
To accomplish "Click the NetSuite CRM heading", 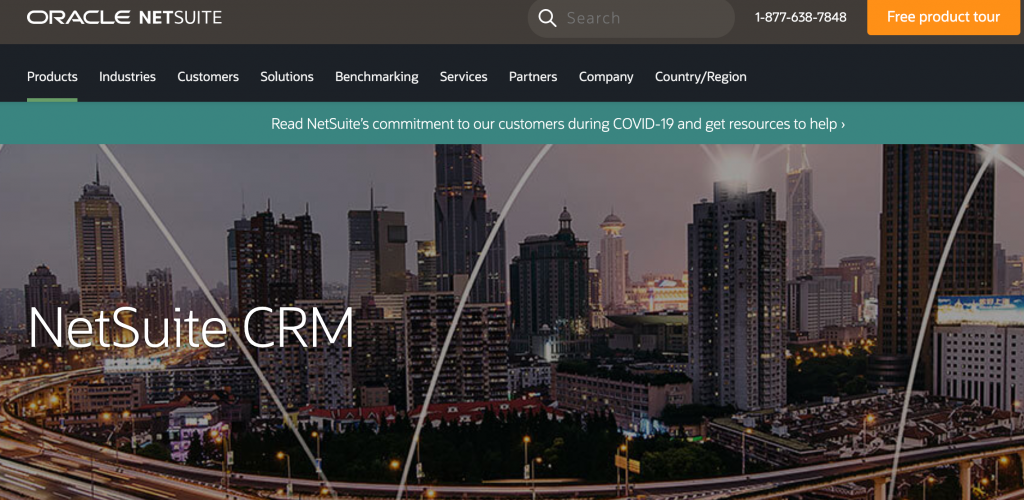I will coord(191,327).
